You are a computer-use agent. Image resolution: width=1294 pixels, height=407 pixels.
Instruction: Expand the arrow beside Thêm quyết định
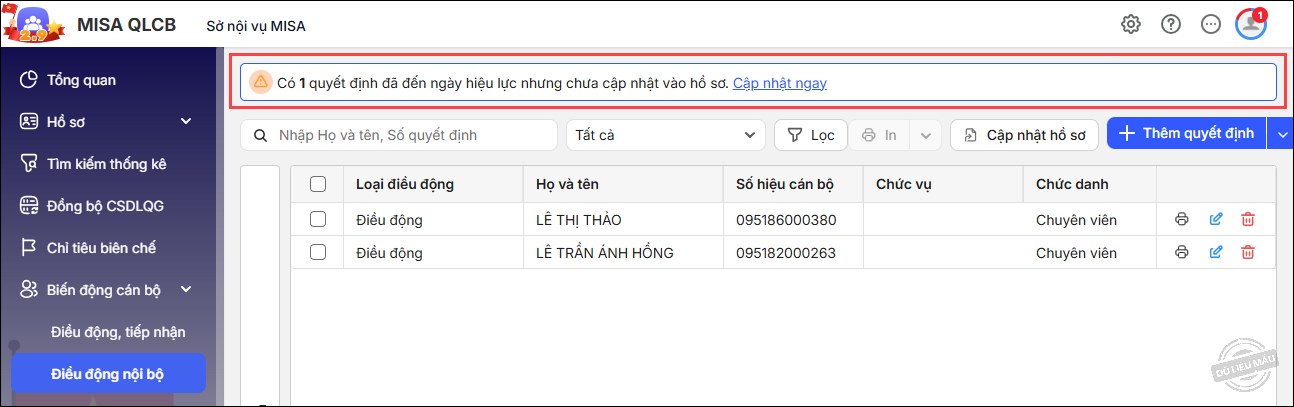click(1281, 134)
